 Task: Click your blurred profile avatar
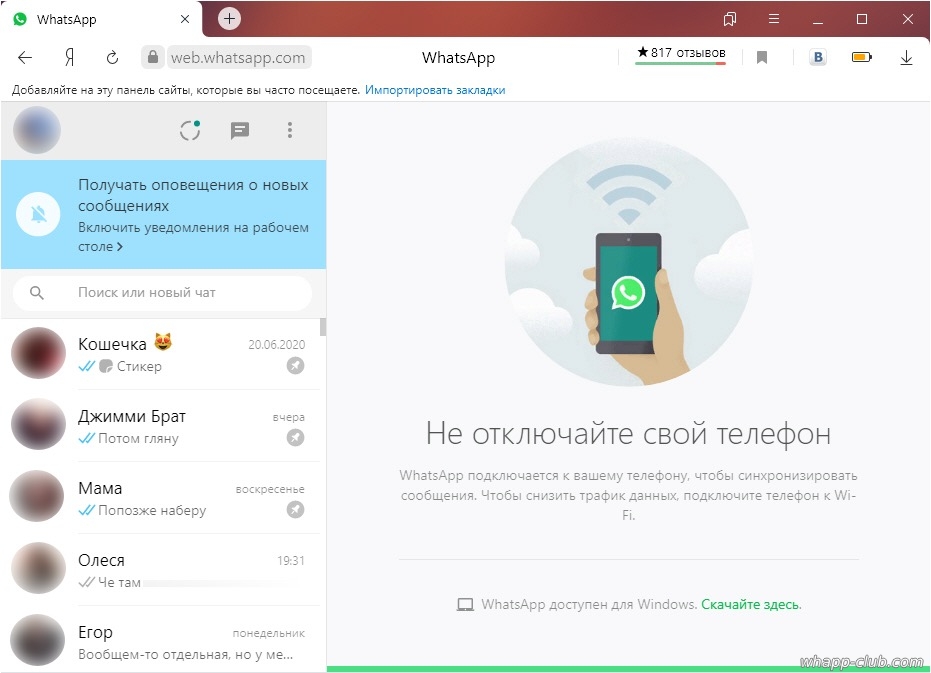pyautogui.click(x=37, y=130)
